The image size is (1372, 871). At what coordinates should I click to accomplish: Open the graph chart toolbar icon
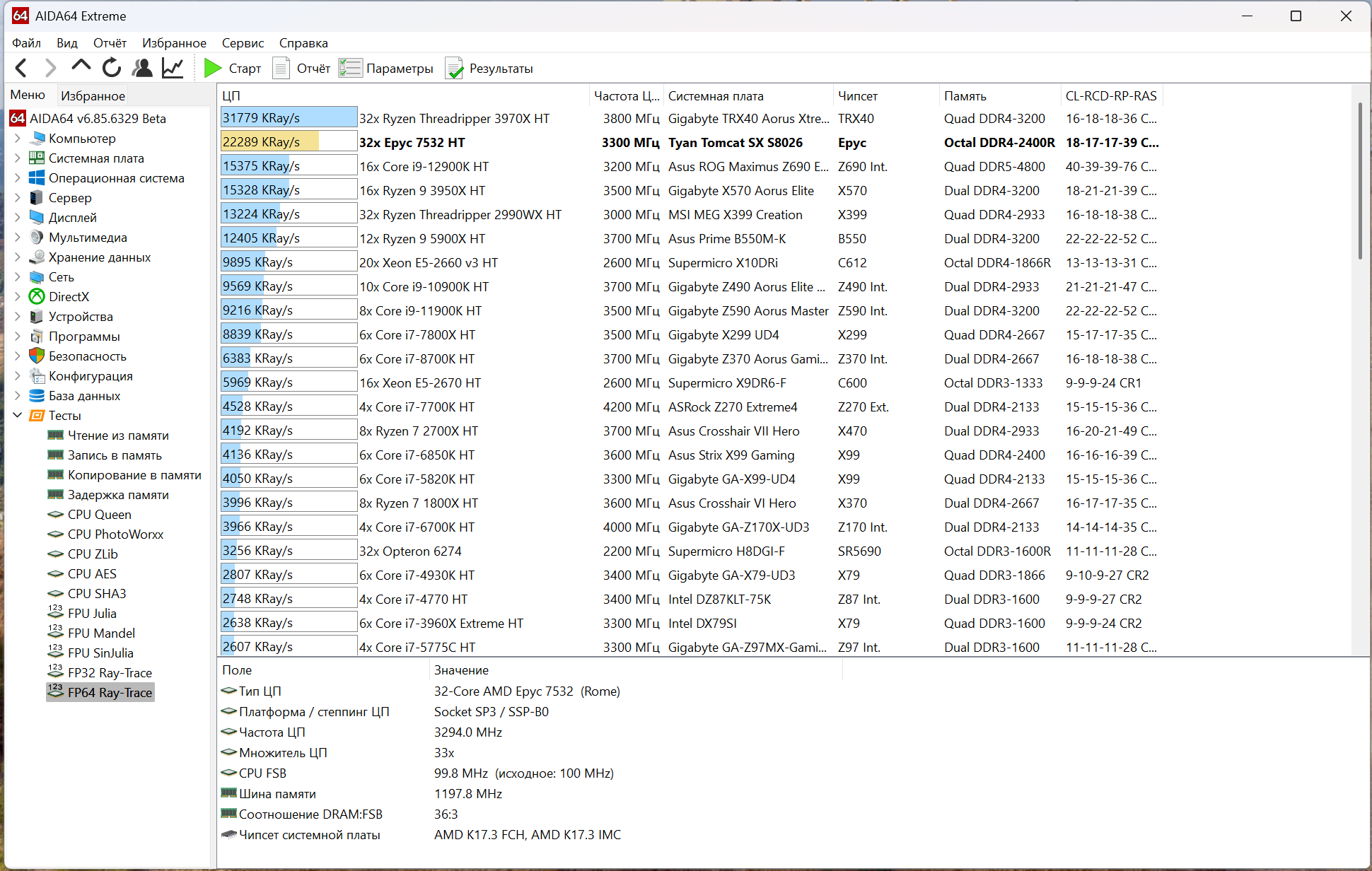(x=173, y=69)
